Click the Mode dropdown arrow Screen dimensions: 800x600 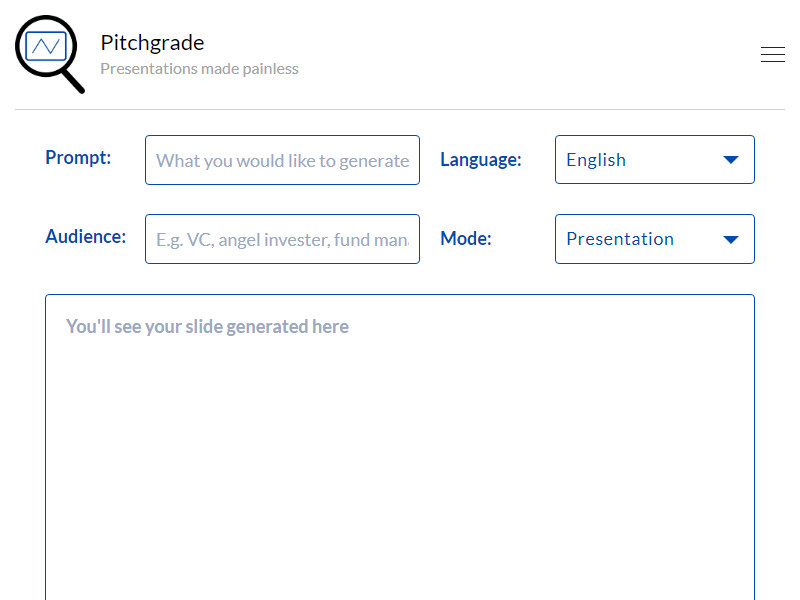click(730, 239)
